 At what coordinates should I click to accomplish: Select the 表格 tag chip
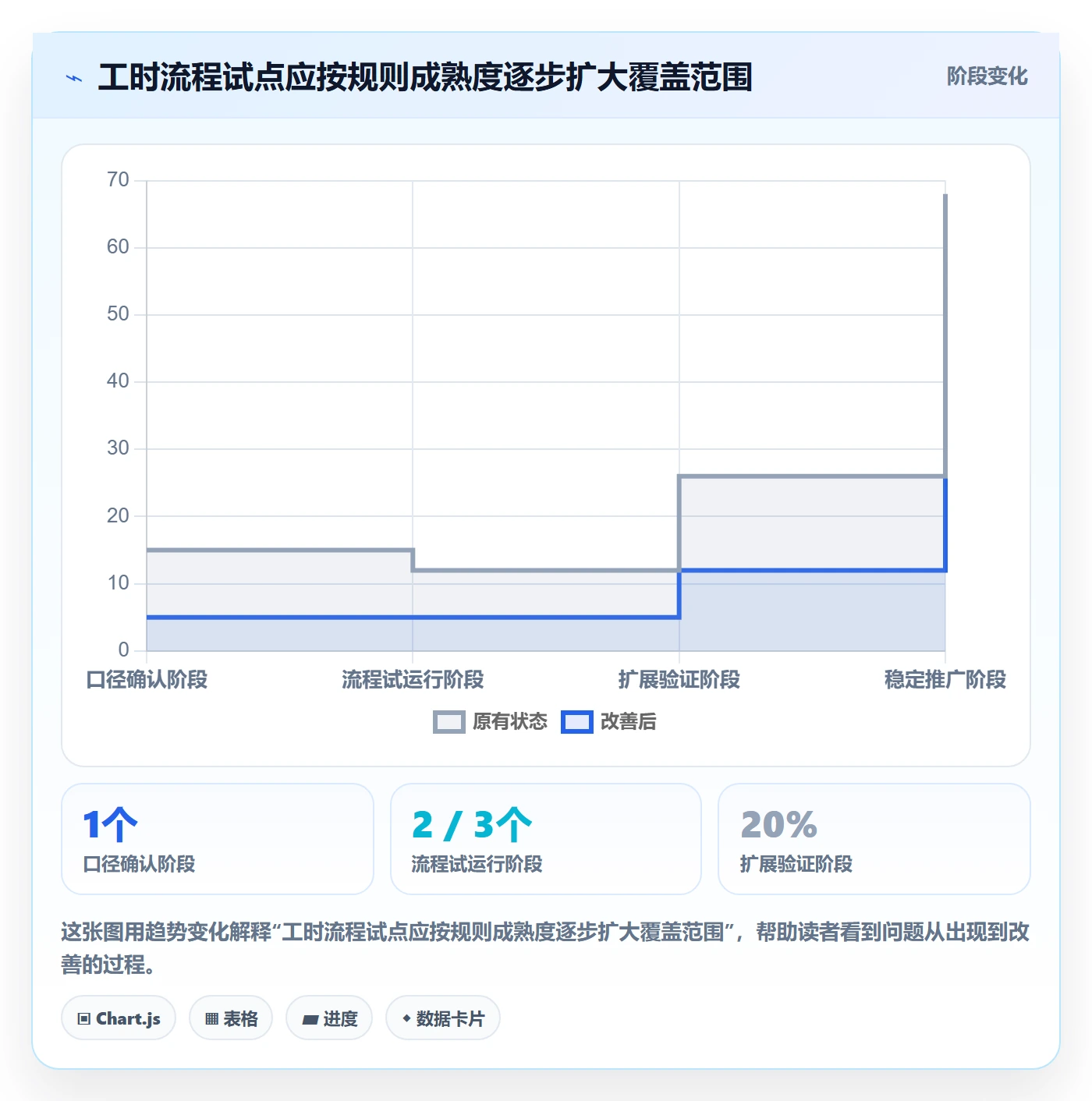point(231,1018)
